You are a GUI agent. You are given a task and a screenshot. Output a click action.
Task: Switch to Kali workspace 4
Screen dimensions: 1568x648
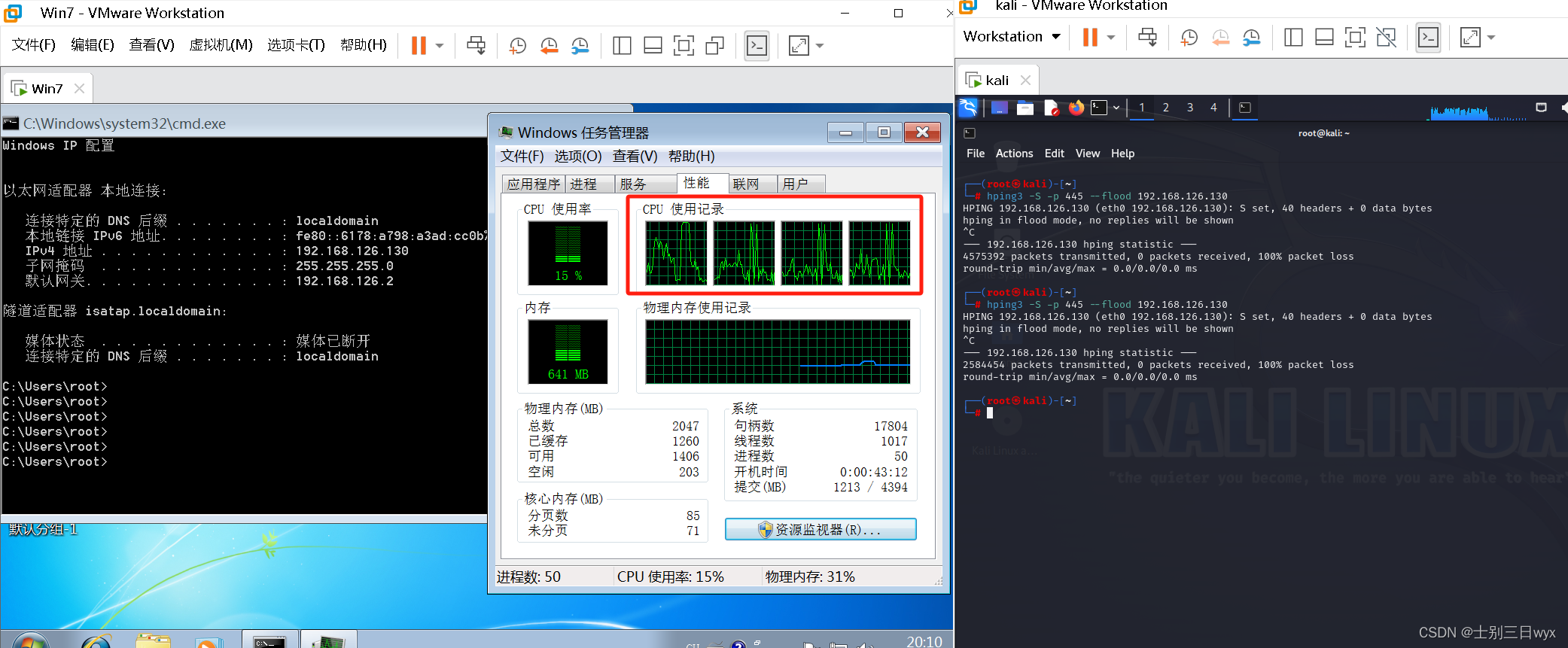point(1213,108)
